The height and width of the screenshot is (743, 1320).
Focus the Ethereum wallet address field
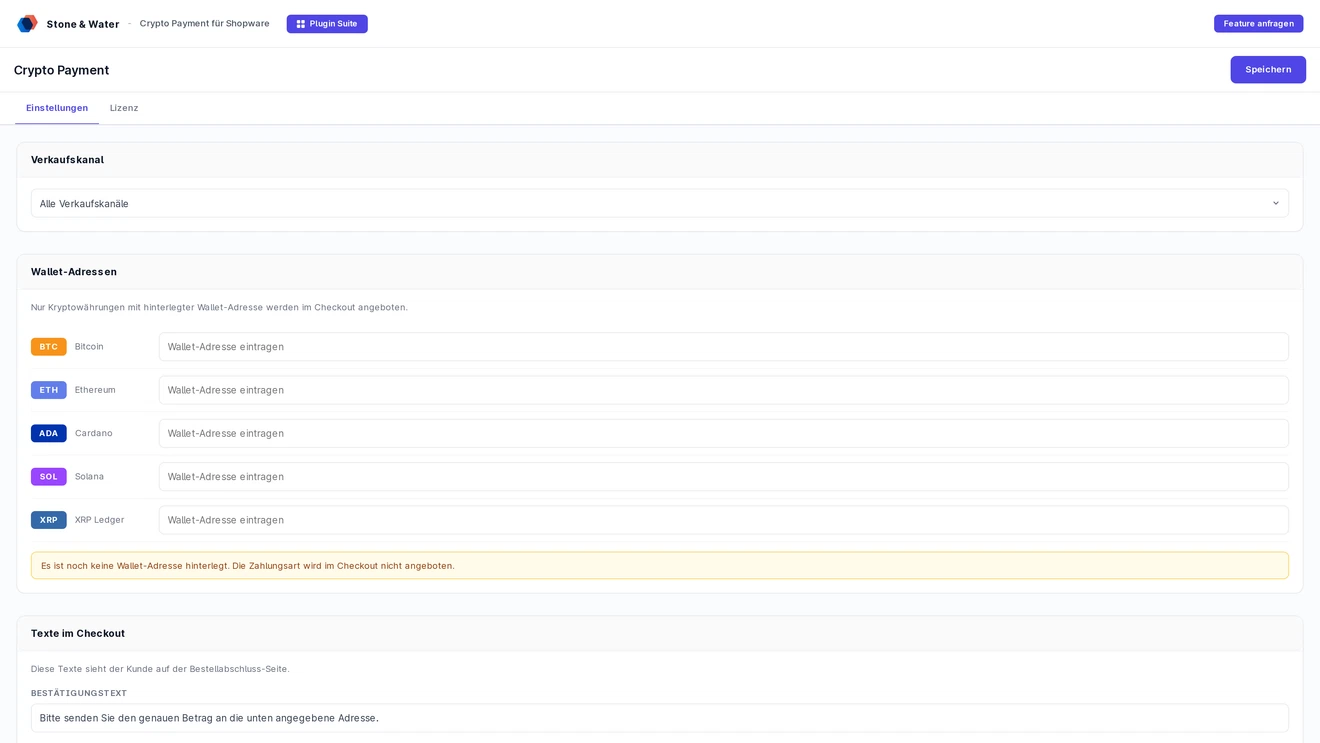(x=724, y=390)
